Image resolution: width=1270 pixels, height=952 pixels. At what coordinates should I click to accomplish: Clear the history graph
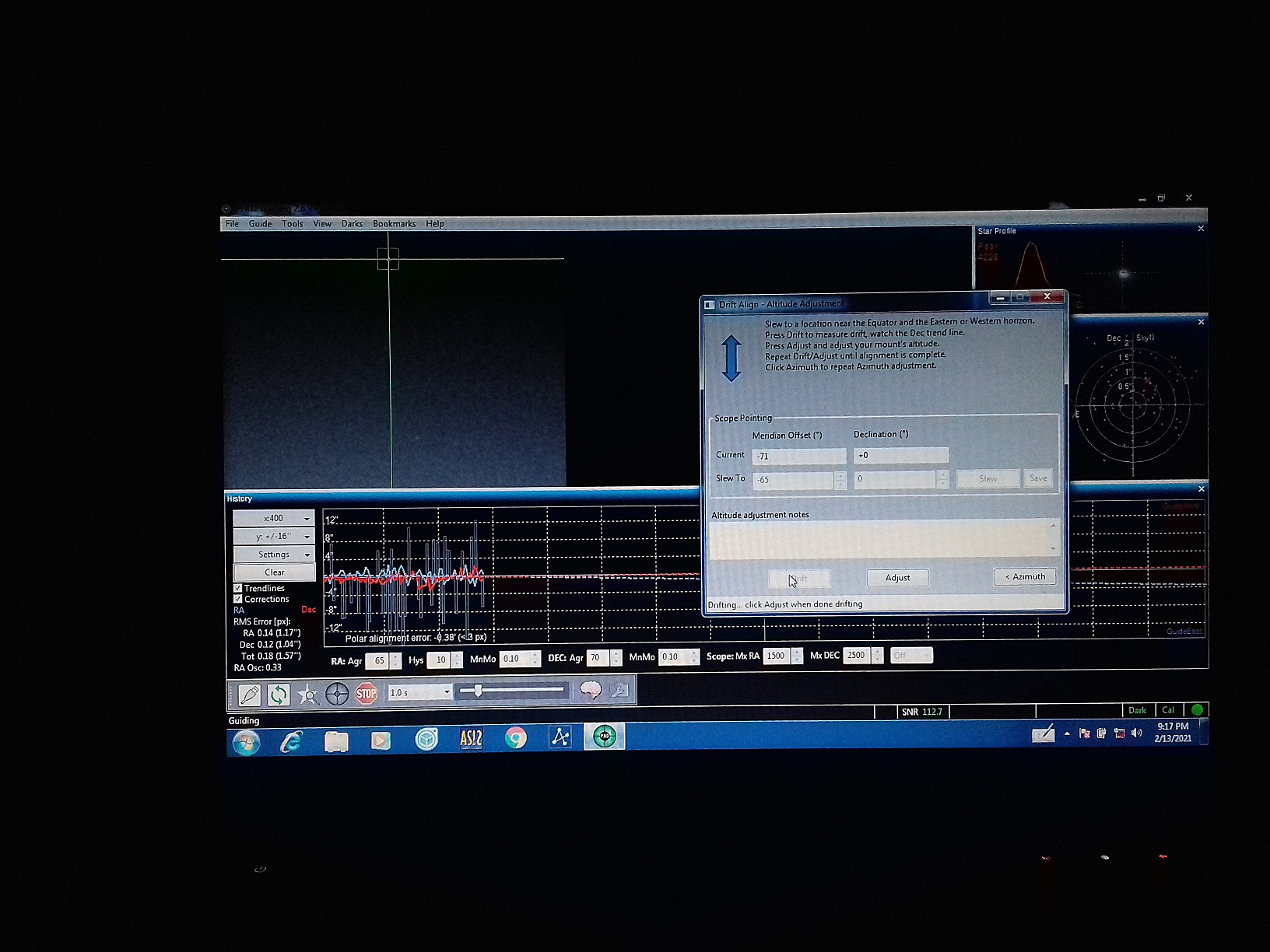click(274, 572)
